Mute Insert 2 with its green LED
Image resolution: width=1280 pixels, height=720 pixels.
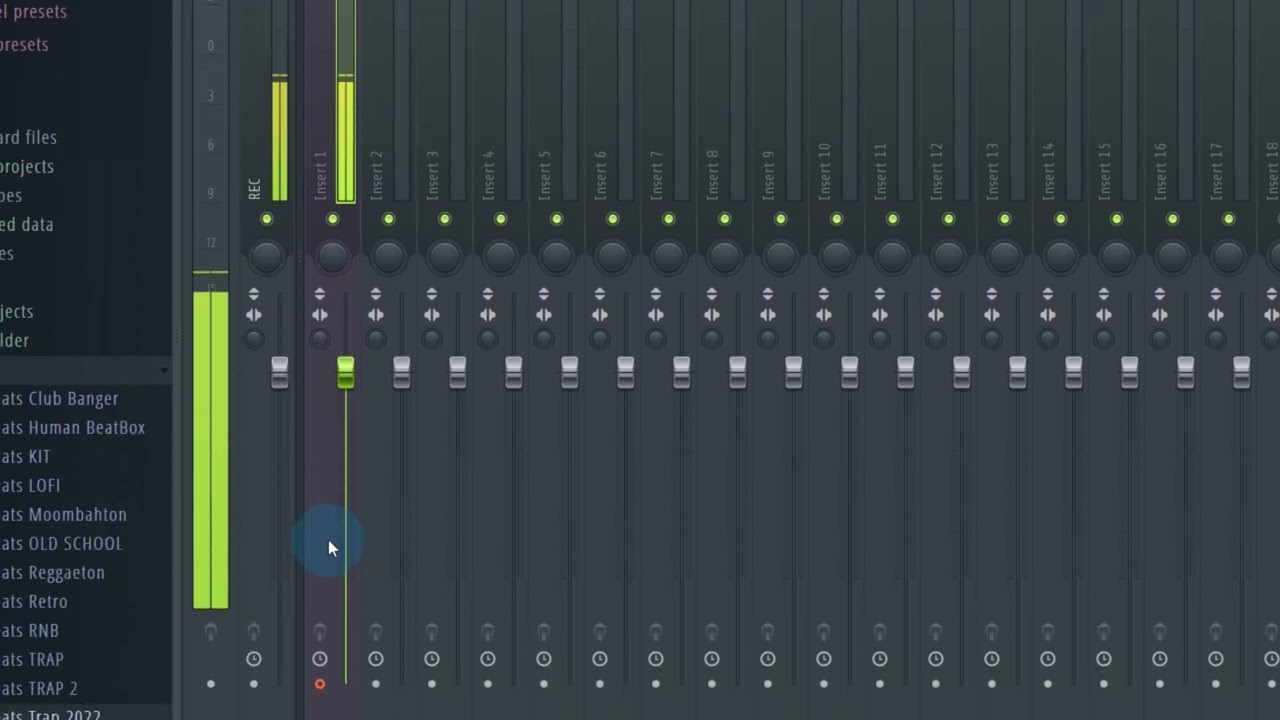pyautogui.click(x=389, y=219)
